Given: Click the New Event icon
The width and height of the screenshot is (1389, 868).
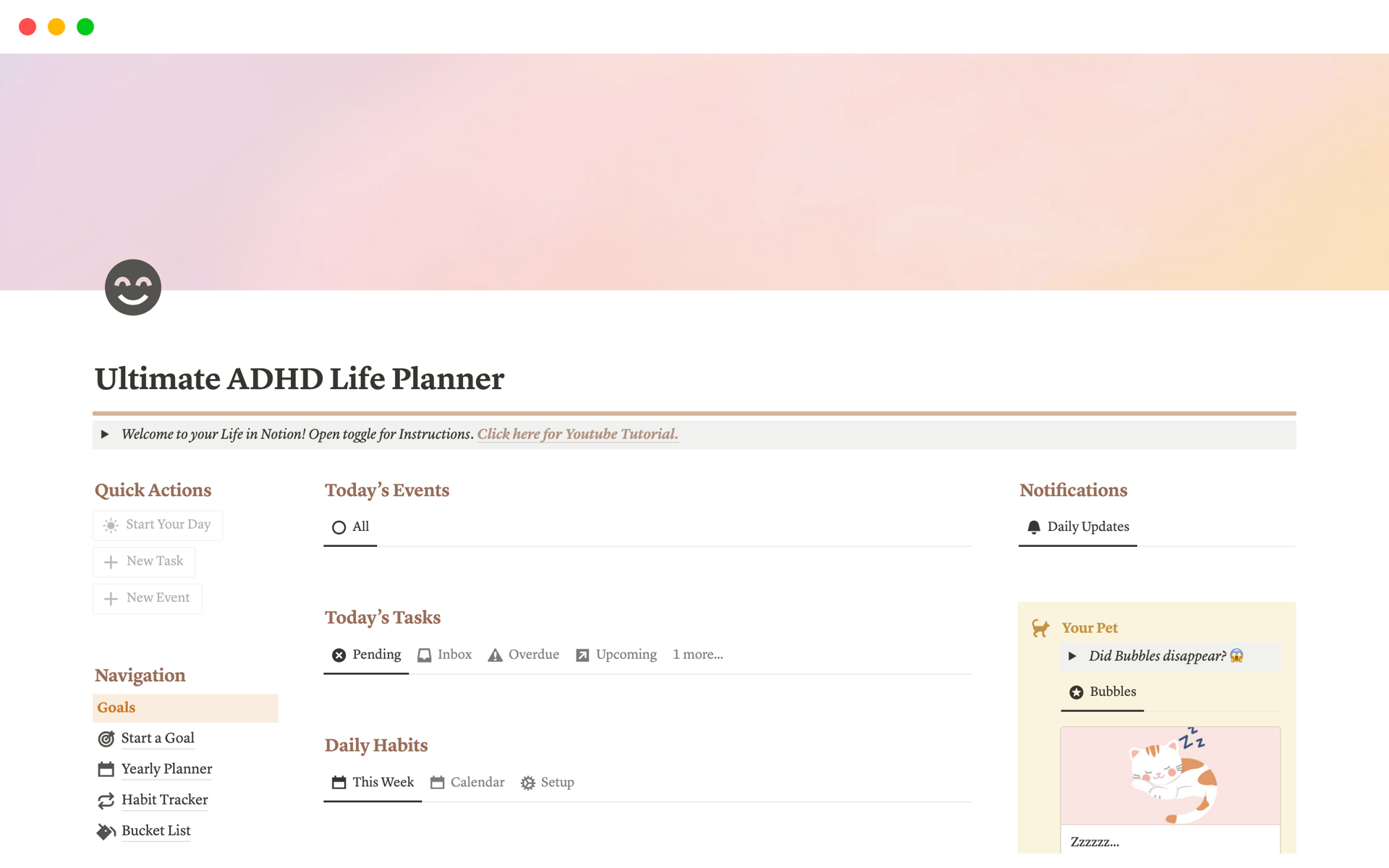Looking at the screenshot, I should tap(110, 597).
